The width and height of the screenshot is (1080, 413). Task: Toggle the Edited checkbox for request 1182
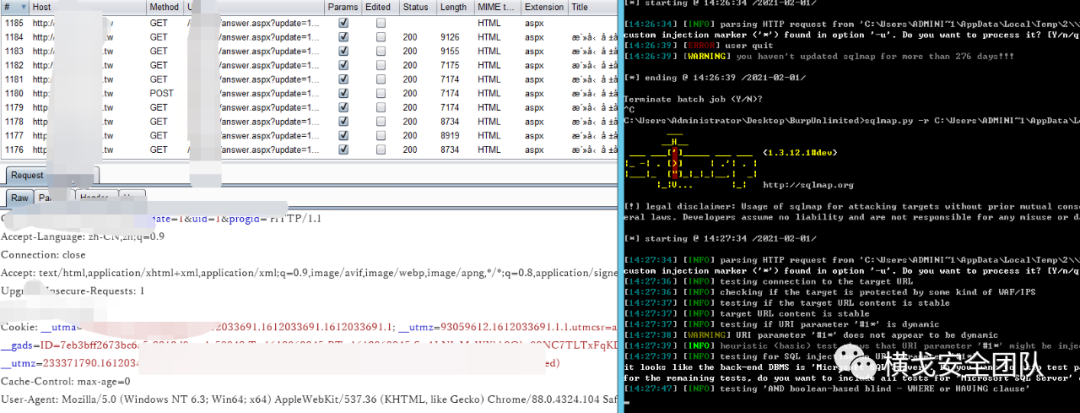pyautogui.click(x=381, y=65)
